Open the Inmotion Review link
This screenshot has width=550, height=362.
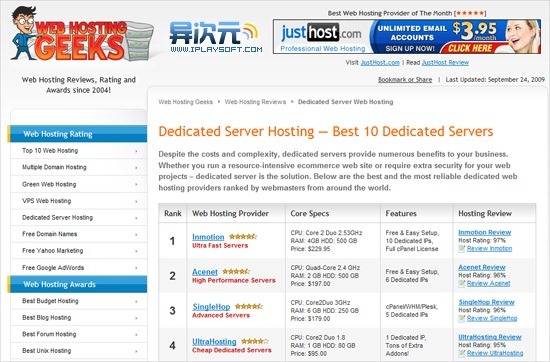(485, 233)
